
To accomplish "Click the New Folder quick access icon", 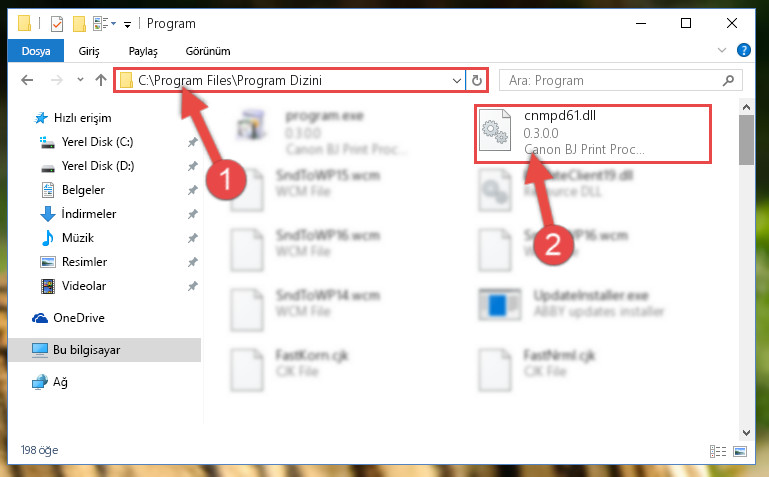I will pyautogui.click(x=79, y=24).
